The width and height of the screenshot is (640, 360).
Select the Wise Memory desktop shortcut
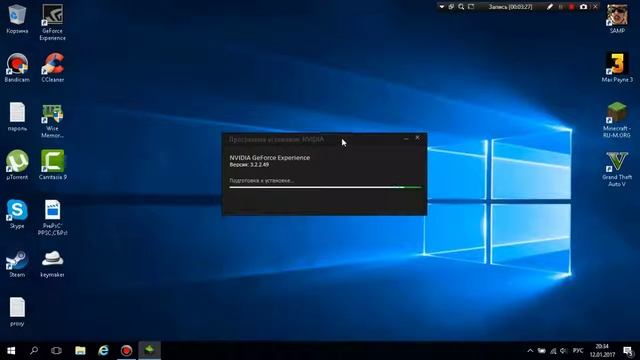click(x=53, y=121)
